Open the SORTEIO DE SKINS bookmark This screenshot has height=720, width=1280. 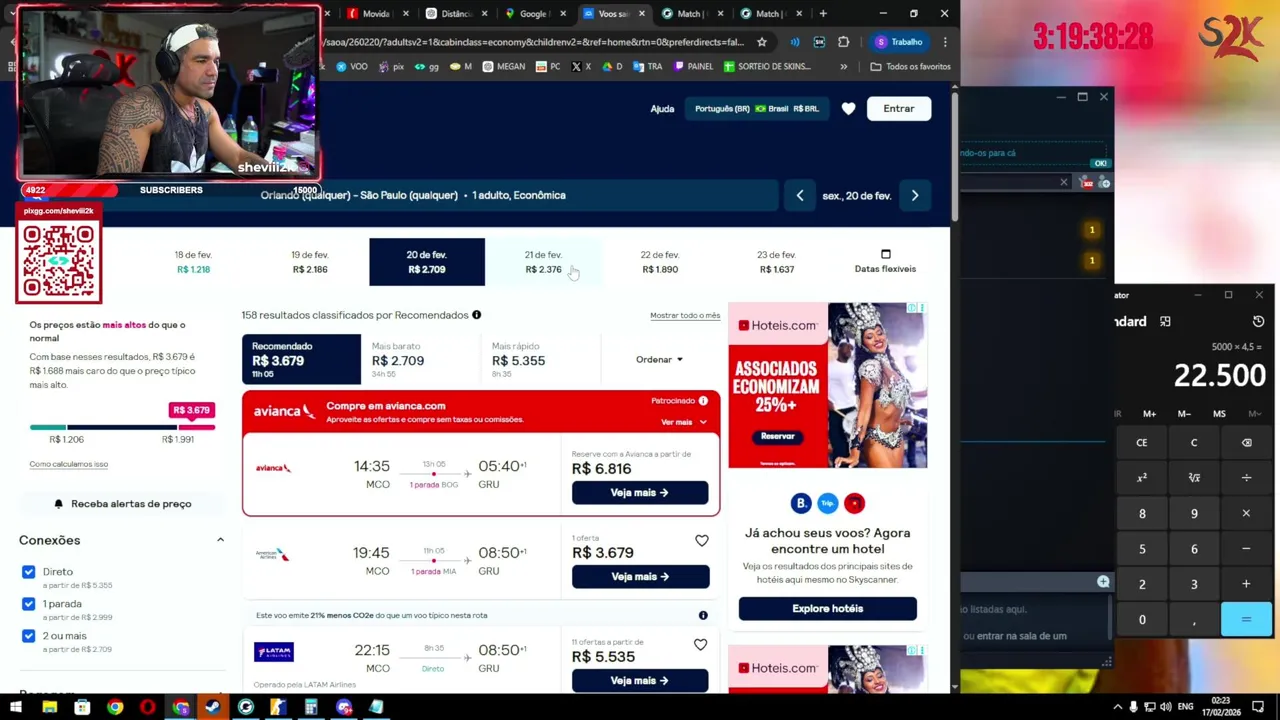pyautogui.click(x=767, y=67)
